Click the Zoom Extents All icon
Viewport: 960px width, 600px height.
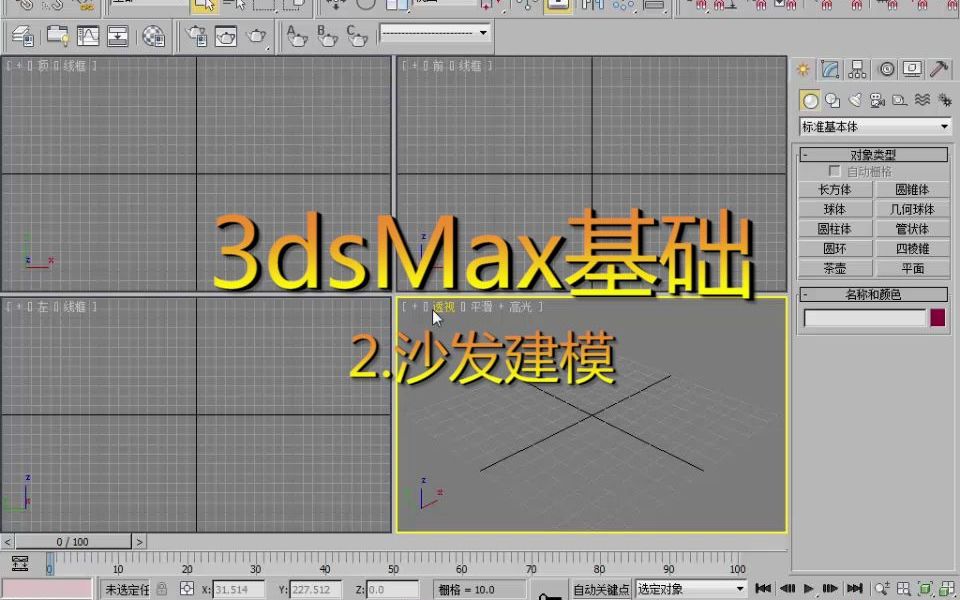(948, 590)
